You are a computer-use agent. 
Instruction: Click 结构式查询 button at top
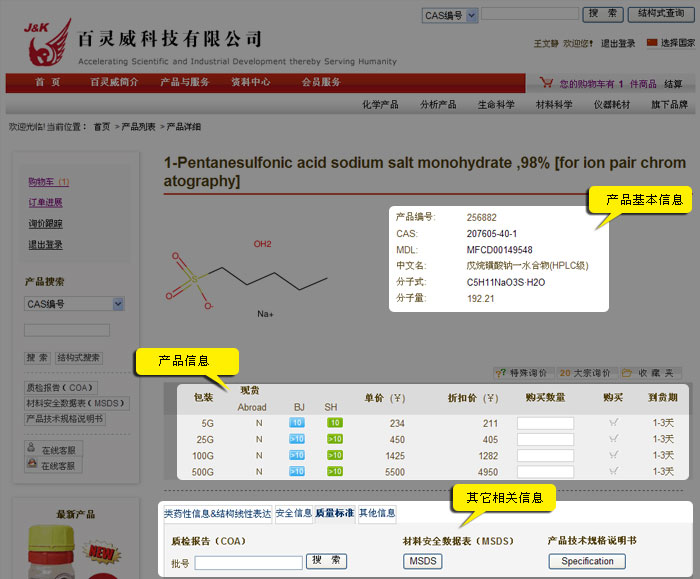[x=661, y=14]
